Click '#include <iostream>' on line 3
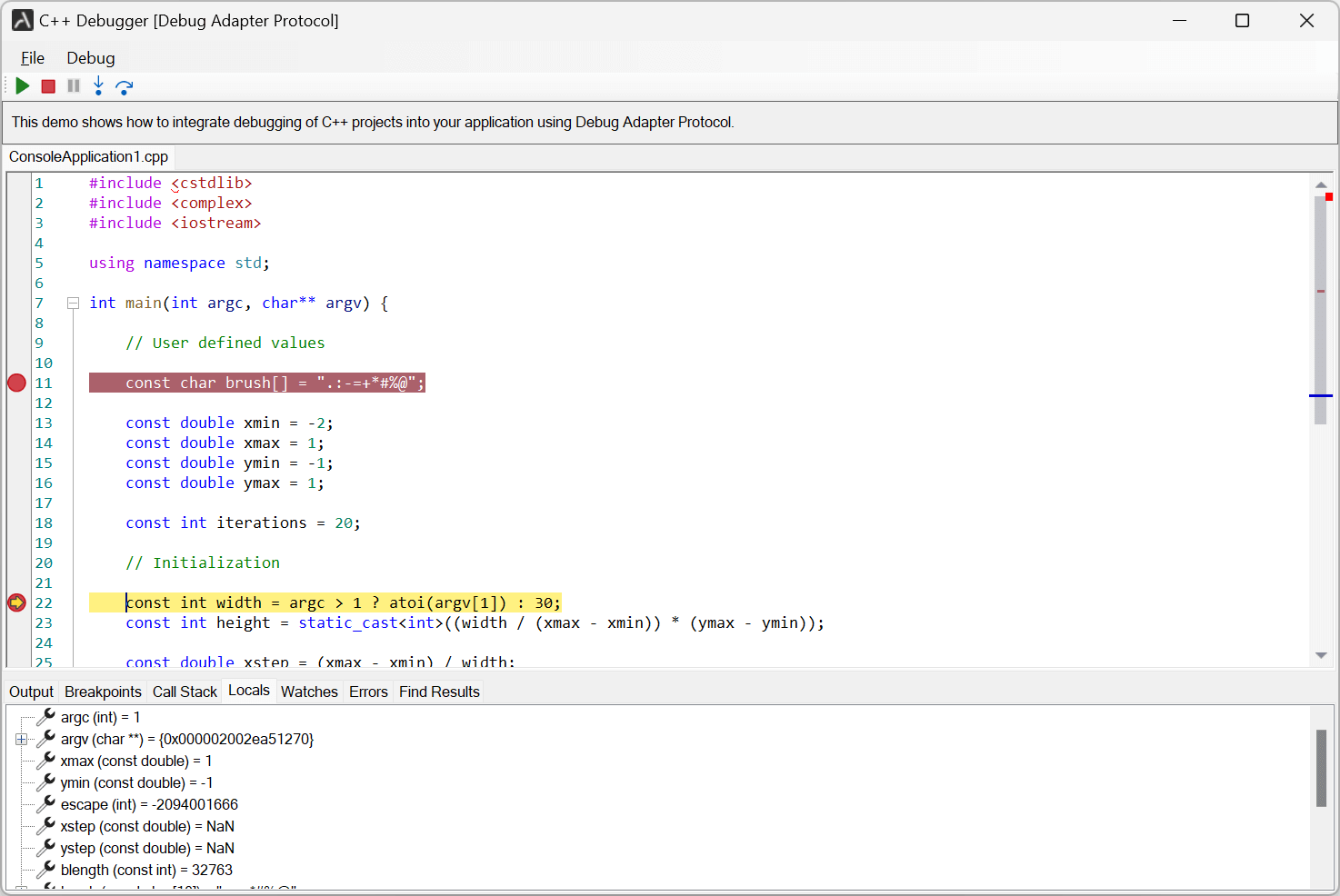This screenshot has width=1340, height=896. [x=175, y=224]
